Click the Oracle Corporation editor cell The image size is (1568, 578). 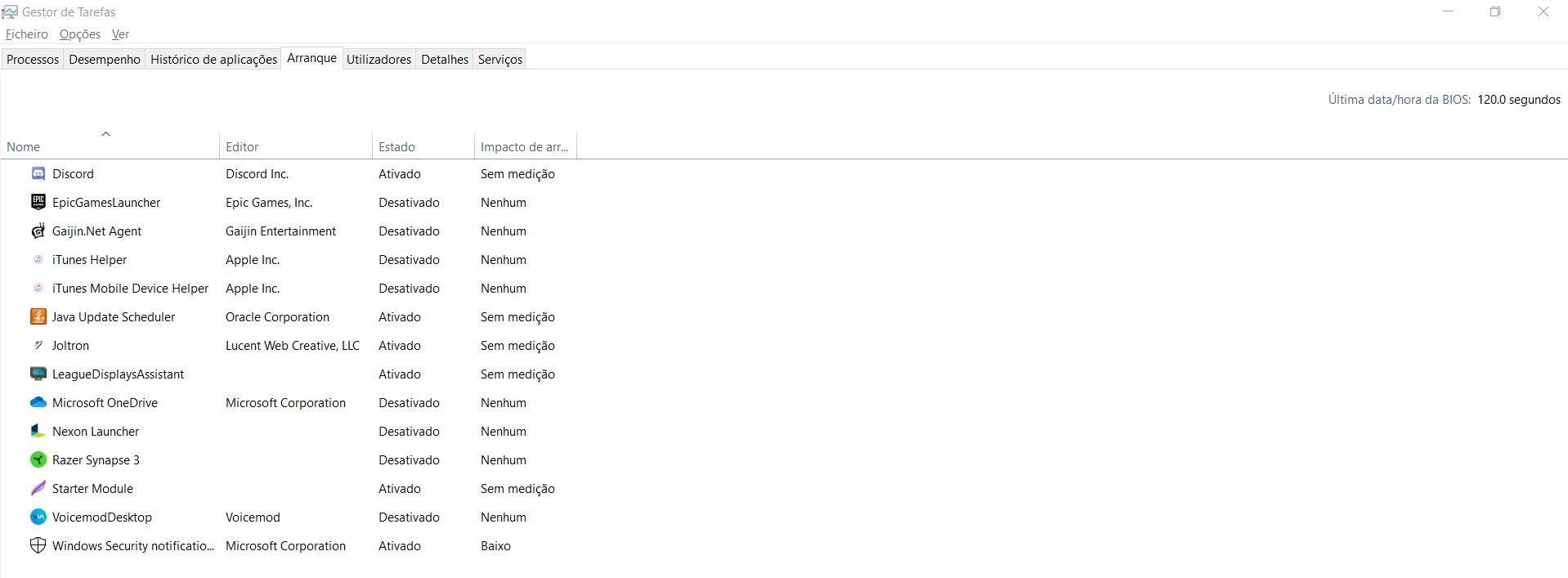point(277,317)
